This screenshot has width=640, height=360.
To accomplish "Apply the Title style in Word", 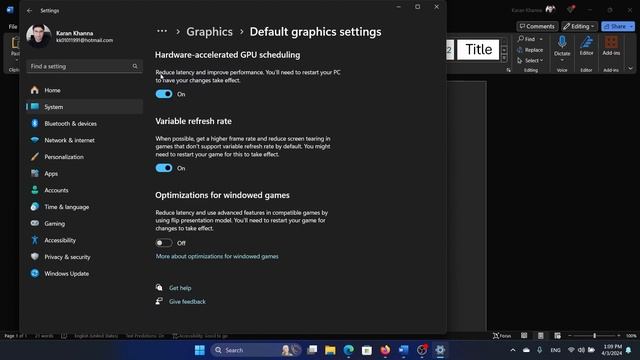I will pos(478,50).
